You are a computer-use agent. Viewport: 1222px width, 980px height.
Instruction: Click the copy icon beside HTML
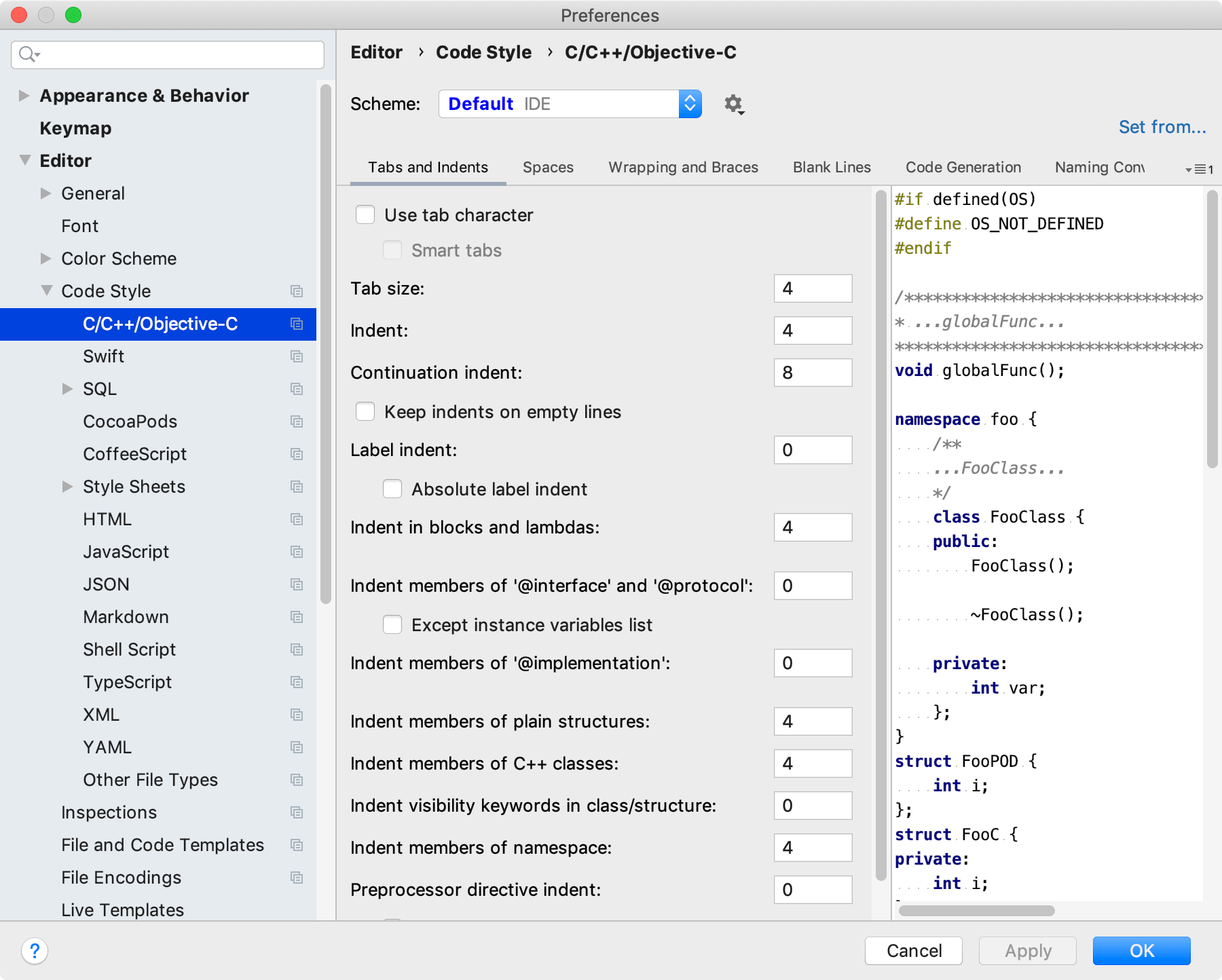[297, 519]
